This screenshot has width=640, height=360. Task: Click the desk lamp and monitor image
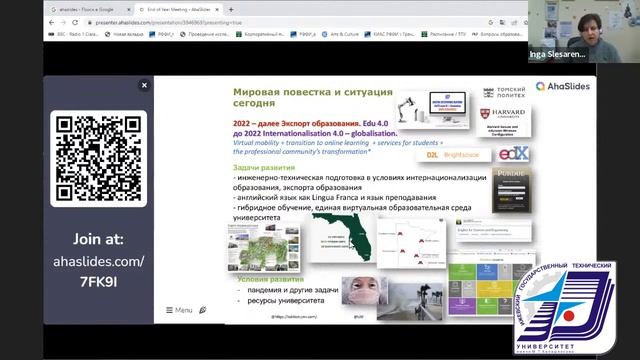433,109
